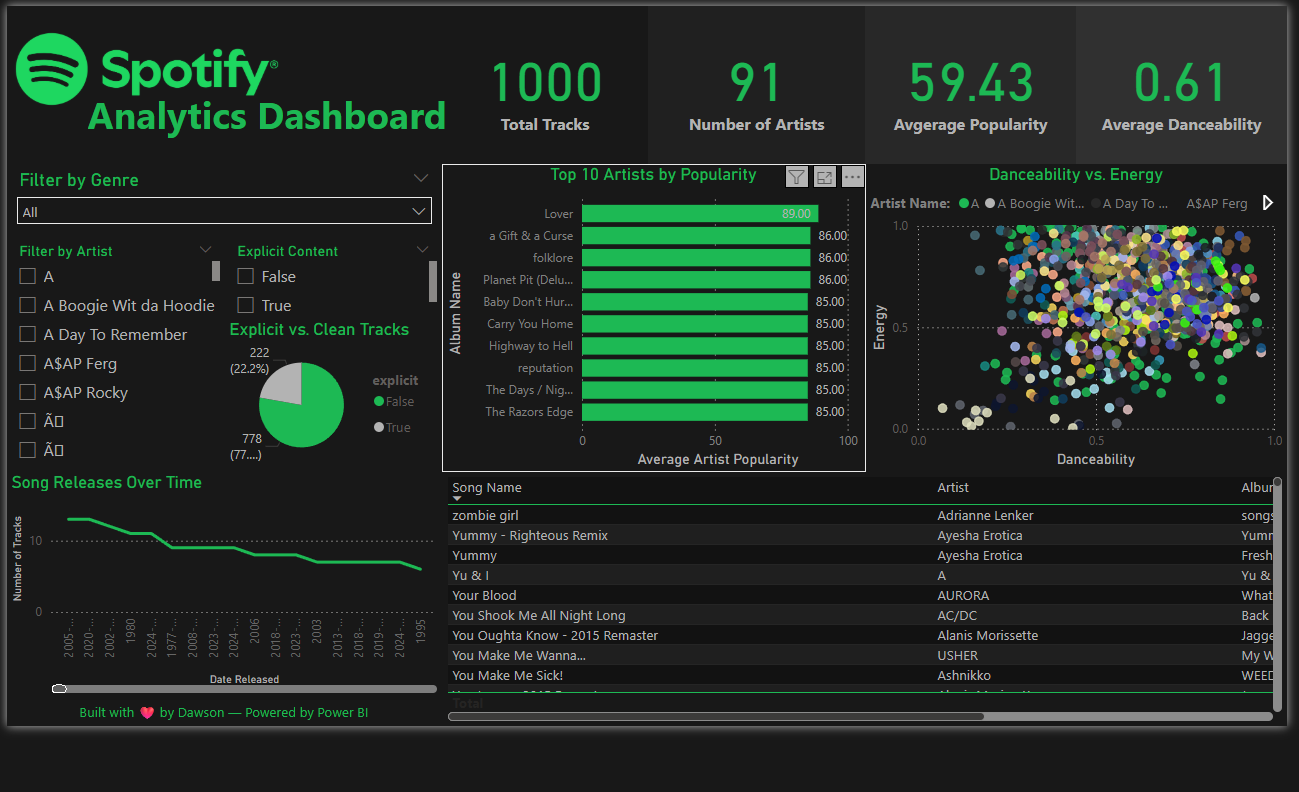This screenshot has height=792, width=1299.
Task: Click A$AP Ferg entry in scatter legend
Action: pyautogui.click(x=1217, y=203)
